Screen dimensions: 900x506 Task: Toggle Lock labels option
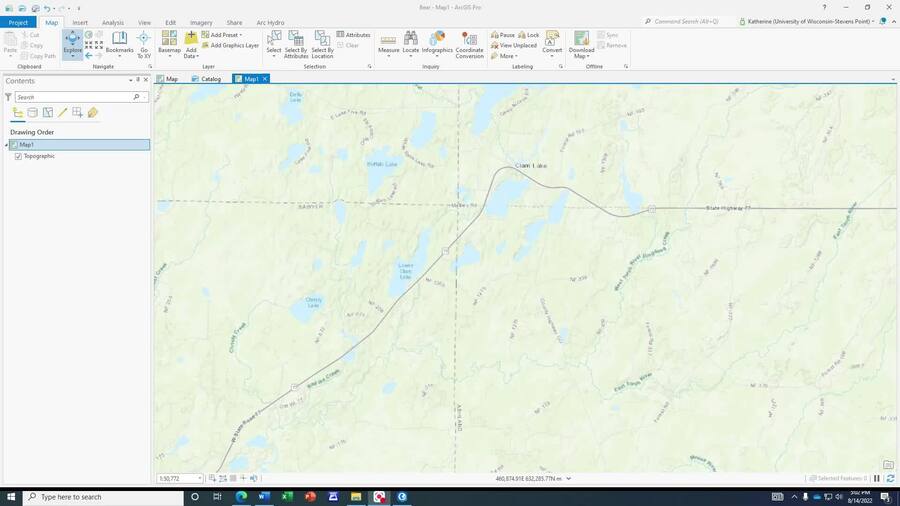(x=529, y=35)
